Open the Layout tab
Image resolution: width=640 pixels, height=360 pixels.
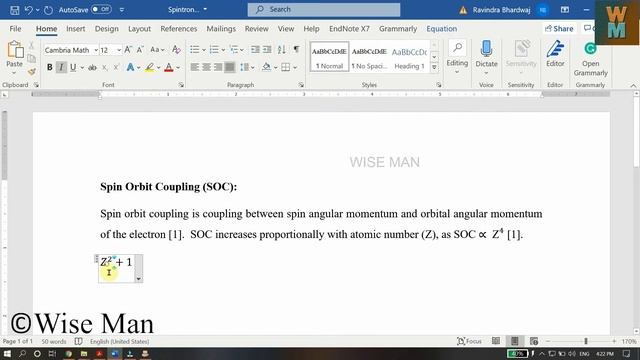tap(139, 29)
